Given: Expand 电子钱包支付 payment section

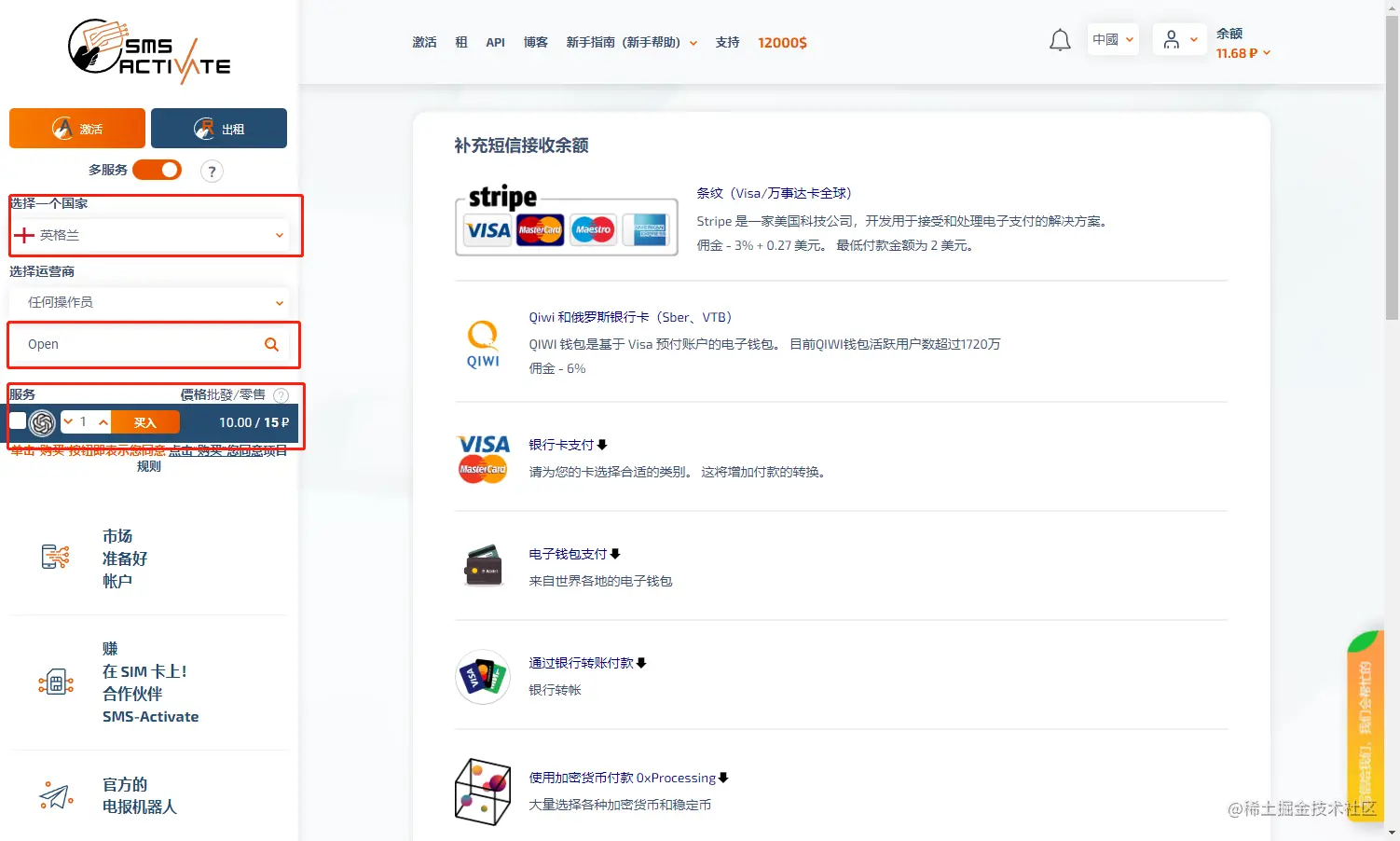Looking at the screenshot, I should coord(574,554).
